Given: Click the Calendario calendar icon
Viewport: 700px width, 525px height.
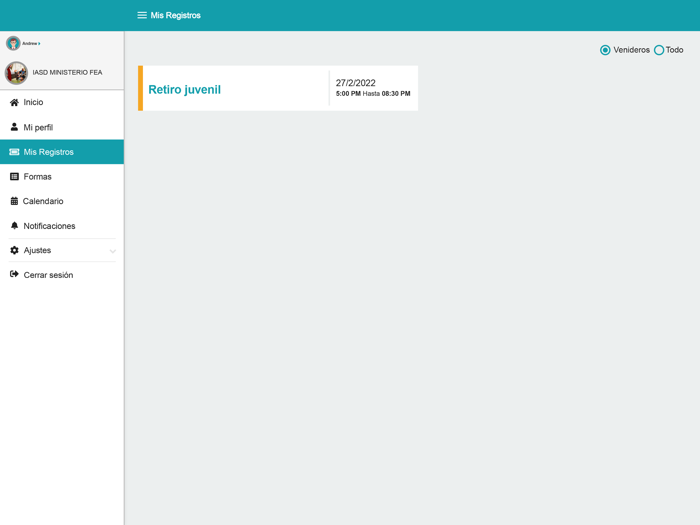Looking at the screenshot, I should point(14,201).
